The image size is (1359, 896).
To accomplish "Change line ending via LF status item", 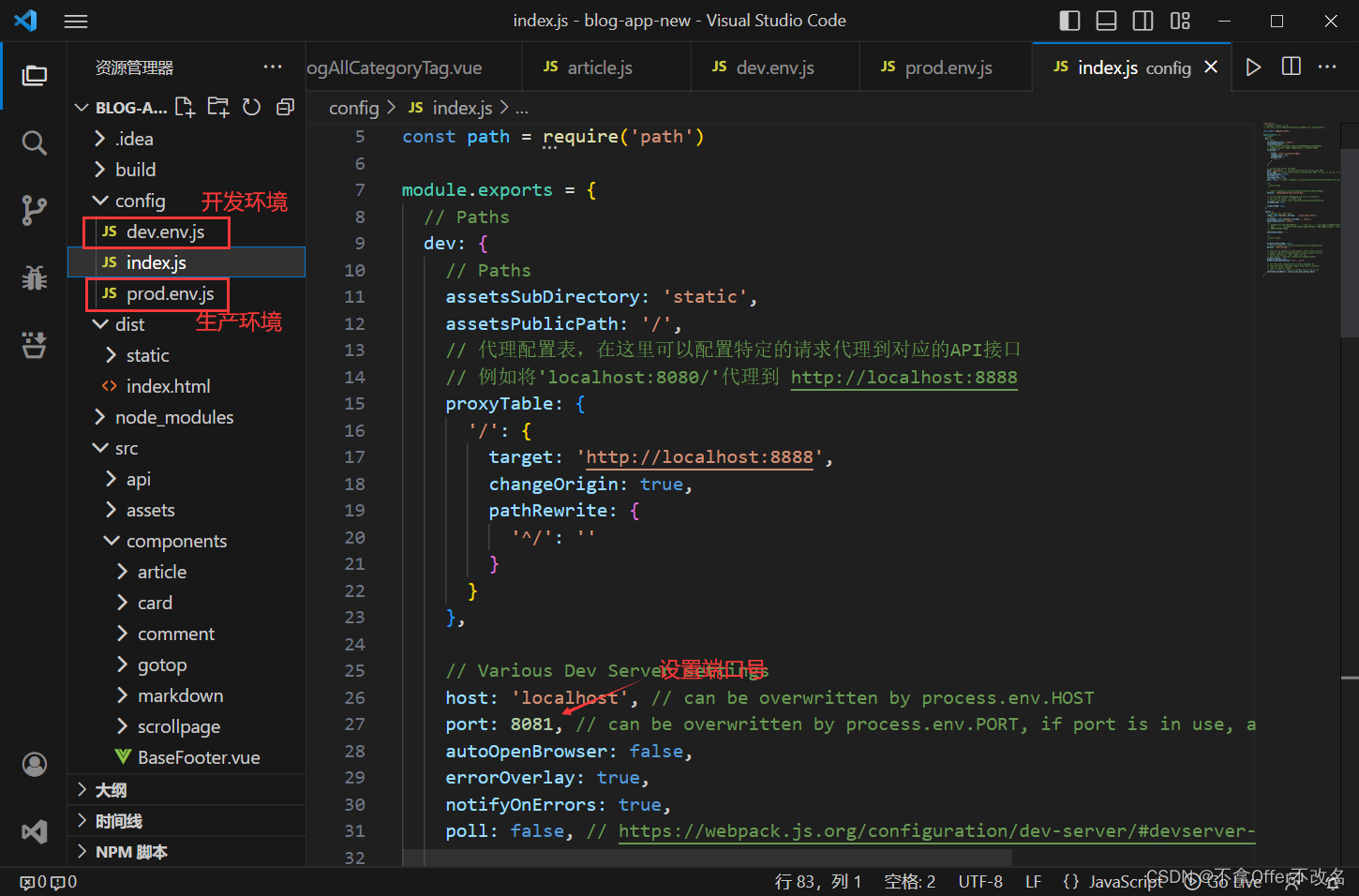I will click(1033, 882).
